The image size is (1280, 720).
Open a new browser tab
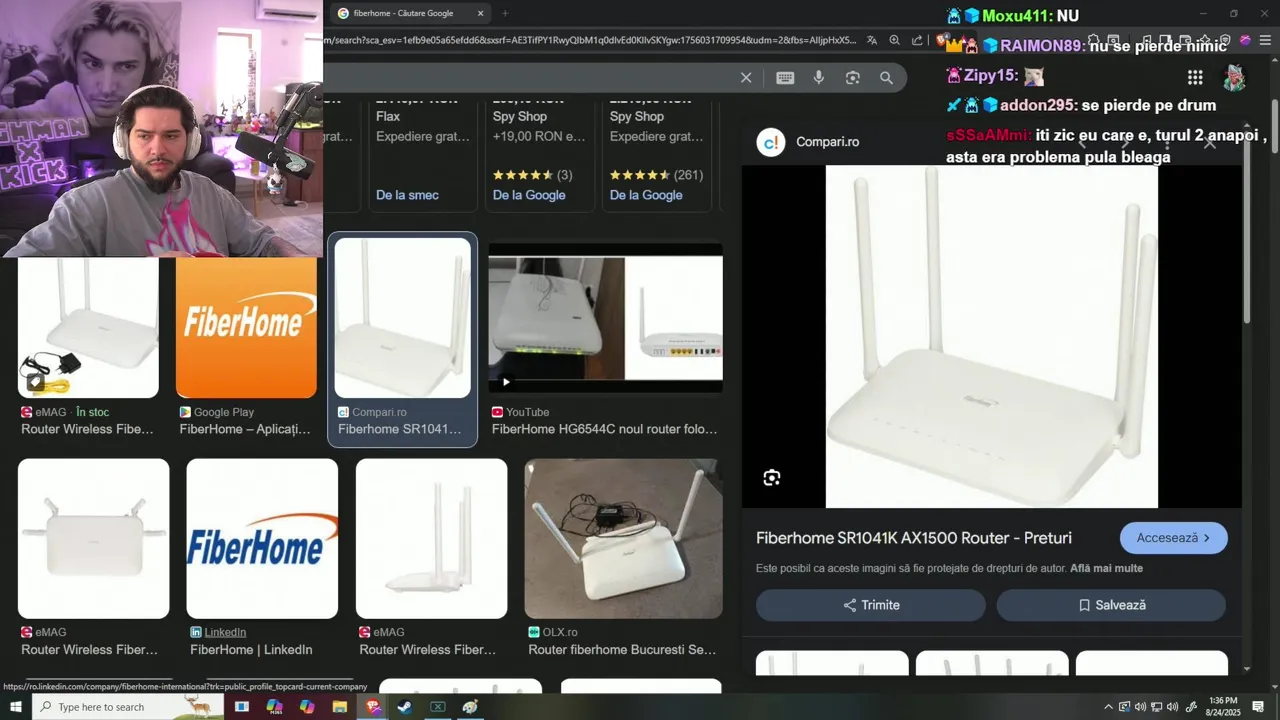tap(505, 13)
